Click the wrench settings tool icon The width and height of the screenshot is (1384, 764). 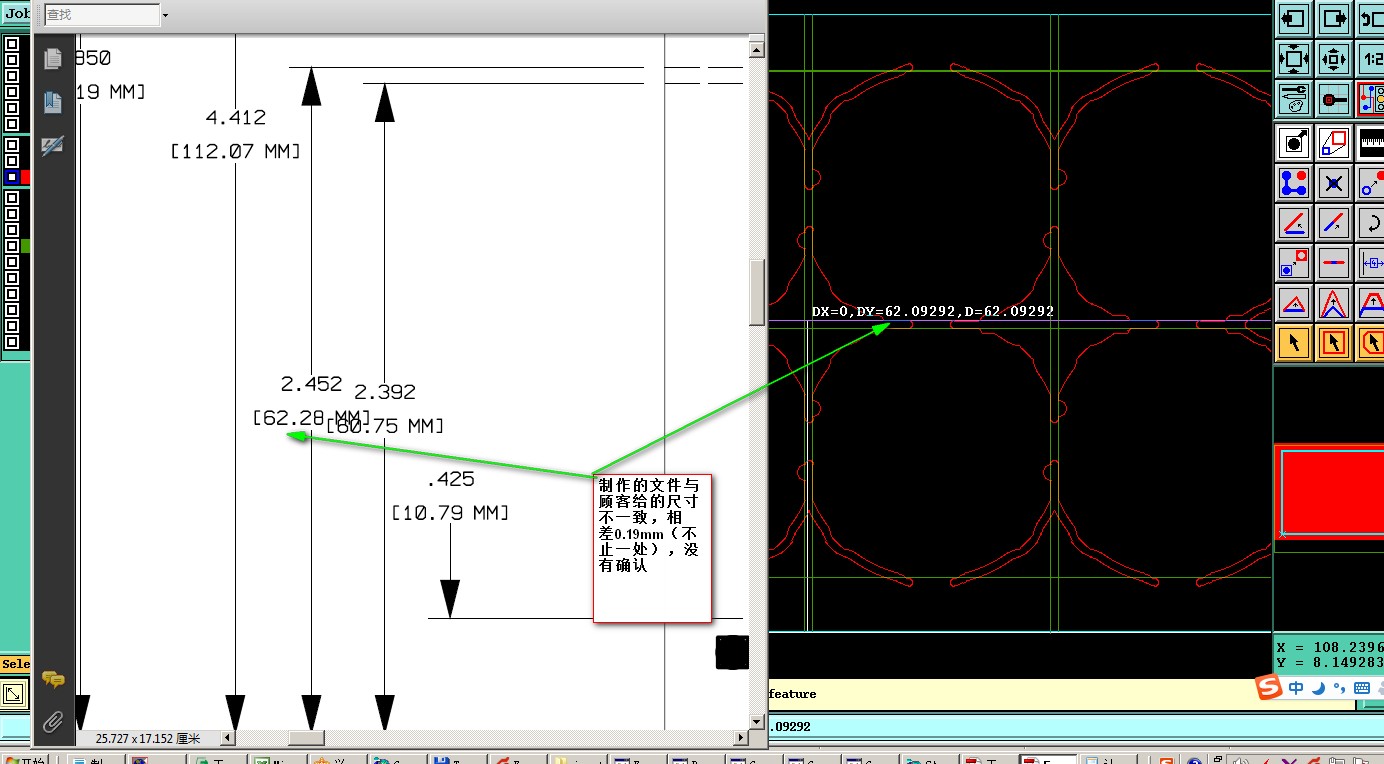click(1294, 98)
